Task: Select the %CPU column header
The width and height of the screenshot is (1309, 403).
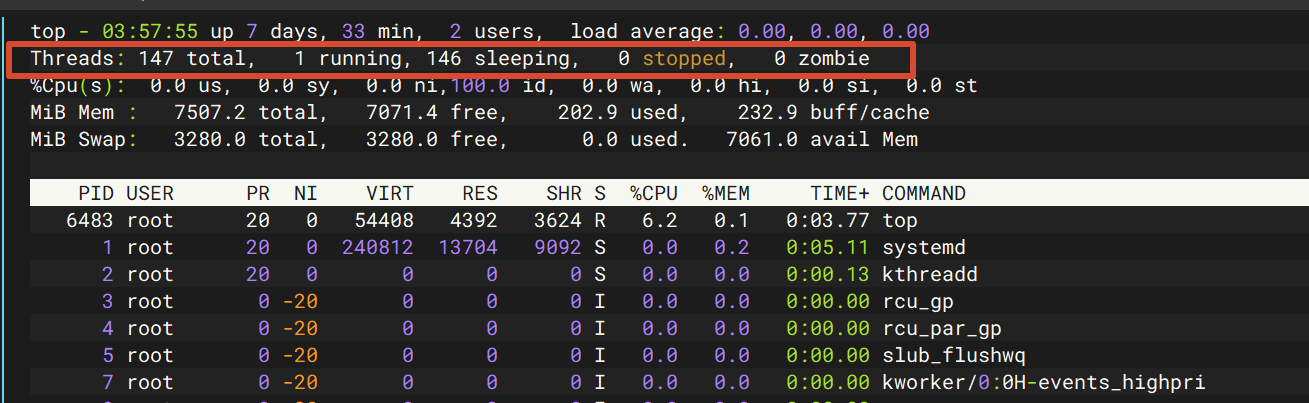Action: click(654, 194)
